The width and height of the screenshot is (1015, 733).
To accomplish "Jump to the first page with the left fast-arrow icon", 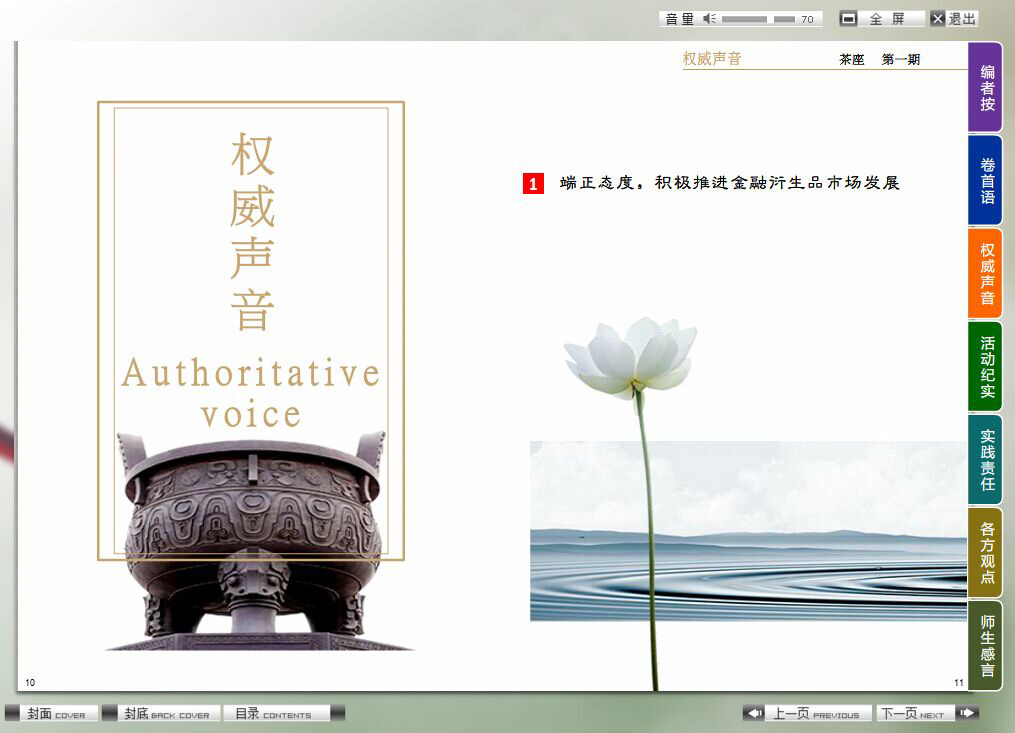I will pyautogui.click(x=754, y=713).
